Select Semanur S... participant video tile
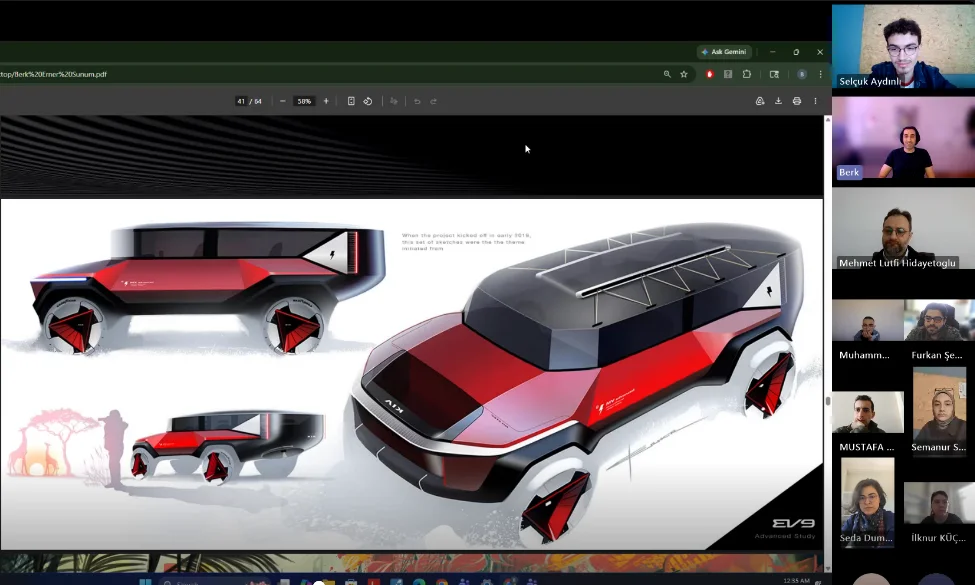This screenshot has height=585, width=975. point(939,410)
